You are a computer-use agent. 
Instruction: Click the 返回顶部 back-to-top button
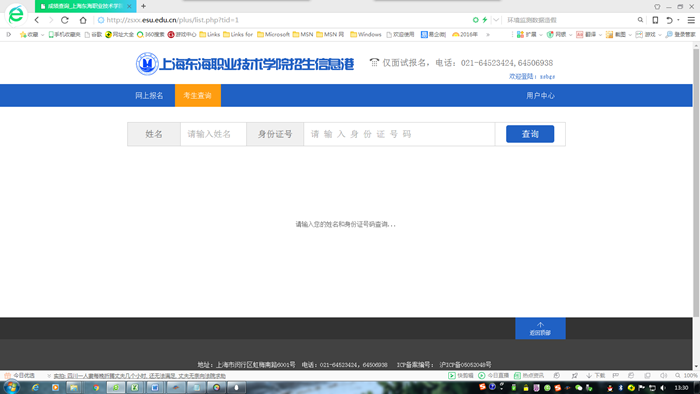click(x=540, y=328)
